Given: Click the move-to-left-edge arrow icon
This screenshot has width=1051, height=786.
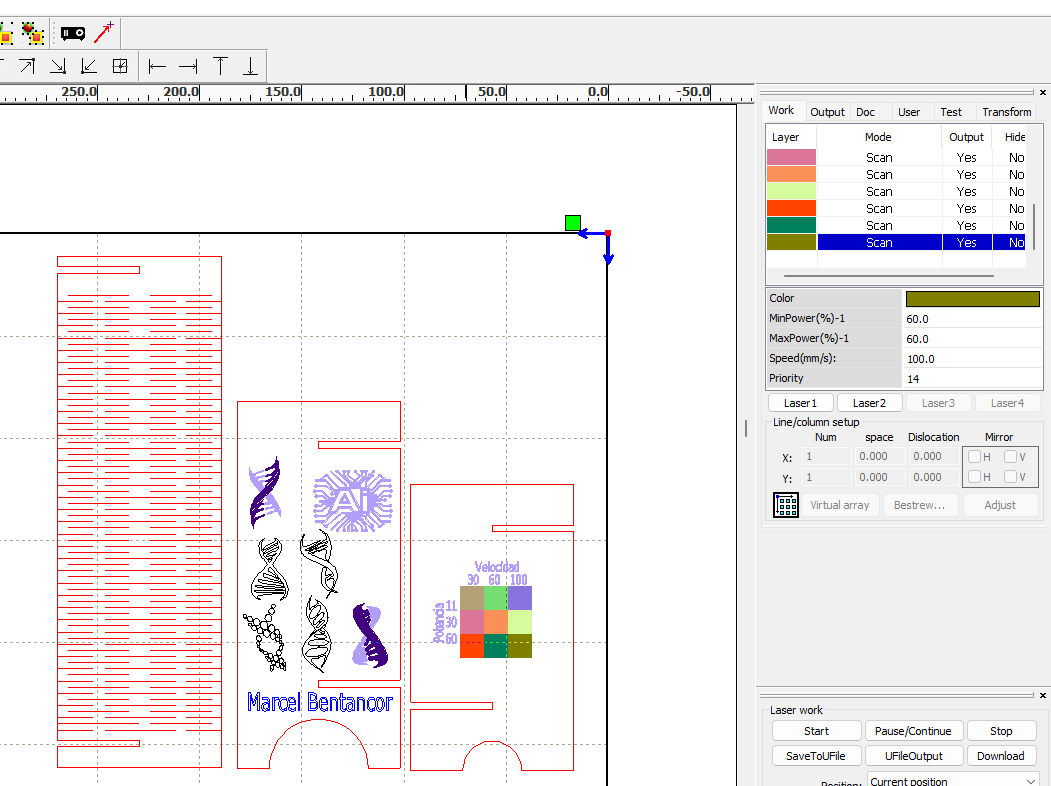Looking at the screenshot, I should [x=157, y=67].
